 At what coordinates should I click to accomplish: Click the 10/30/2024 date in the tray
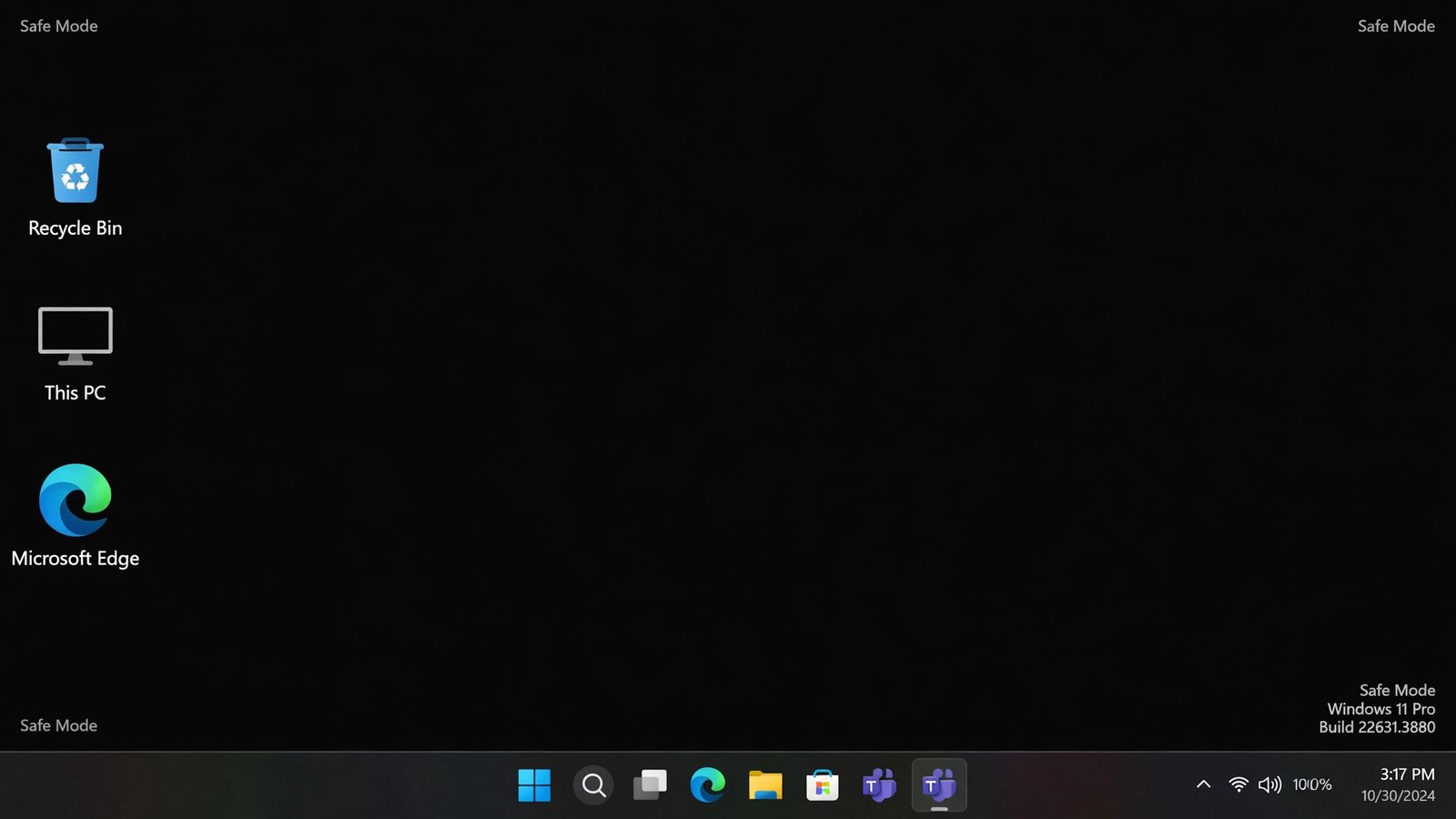click(x=1398, y=796)
